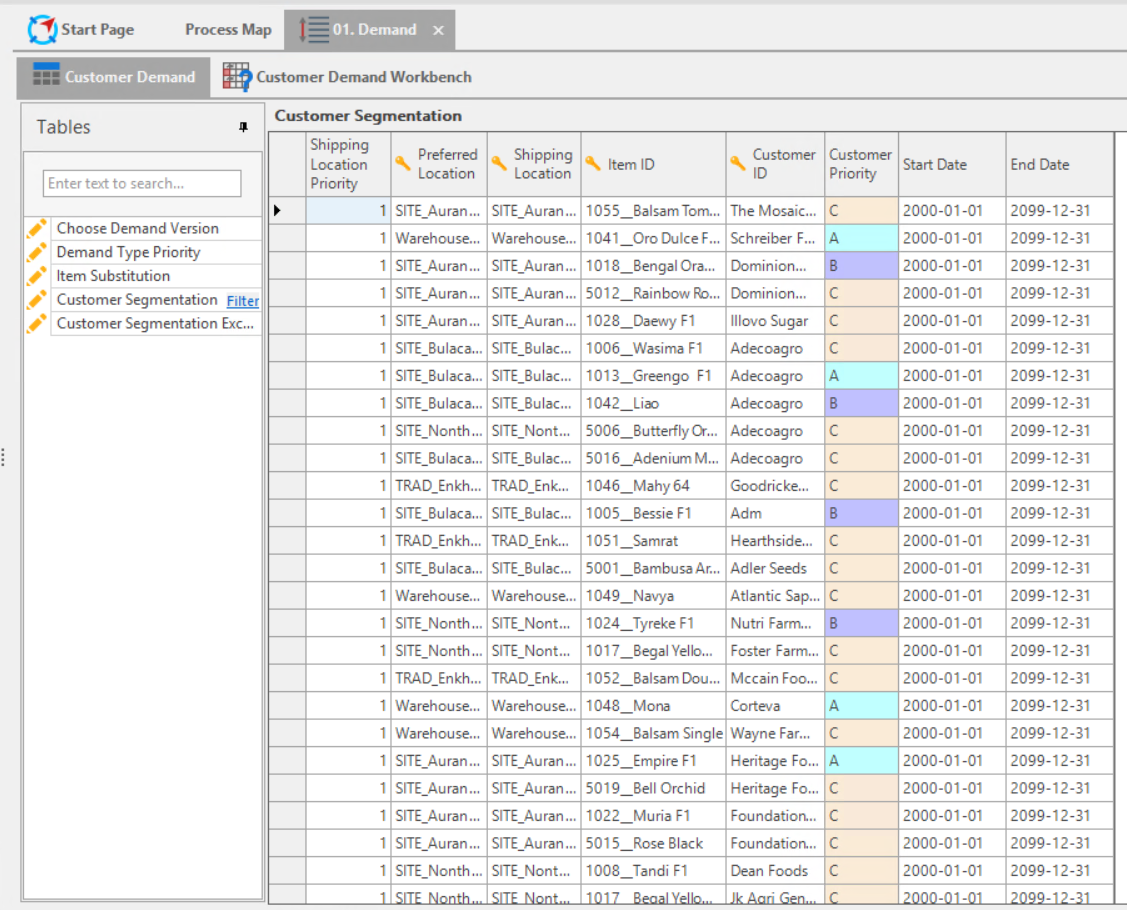Click key icon in Shipping Location header

point(499,163)
